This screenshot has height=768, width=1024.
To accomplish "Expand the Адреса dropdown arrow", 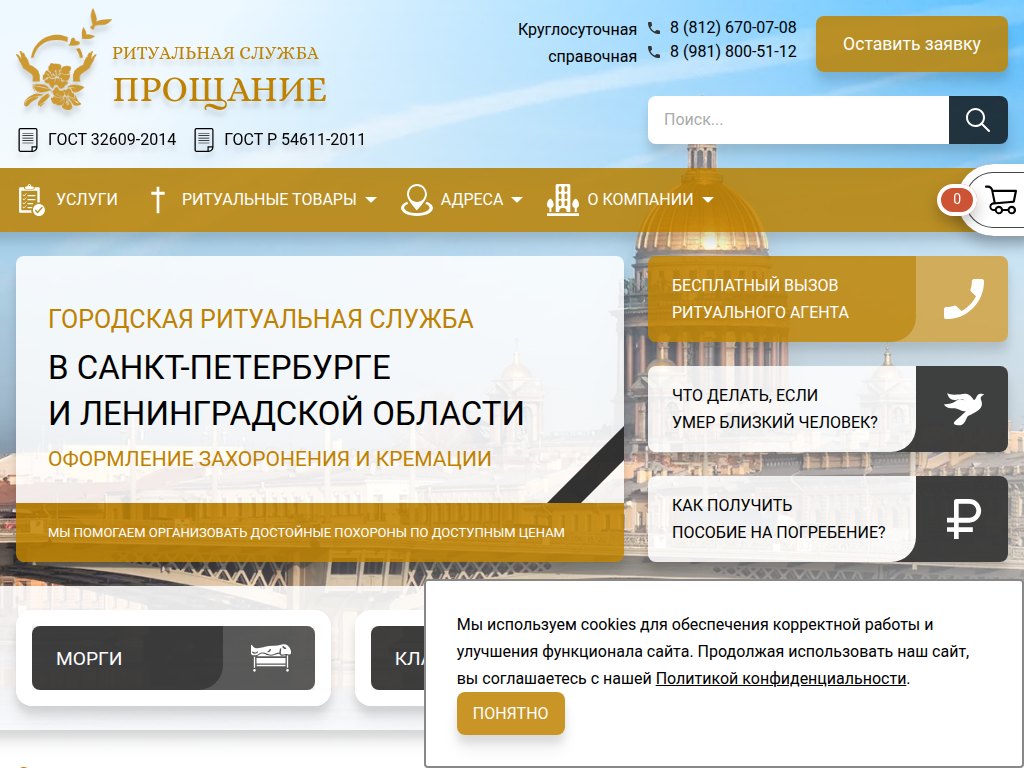I will [x=517, y=200].
